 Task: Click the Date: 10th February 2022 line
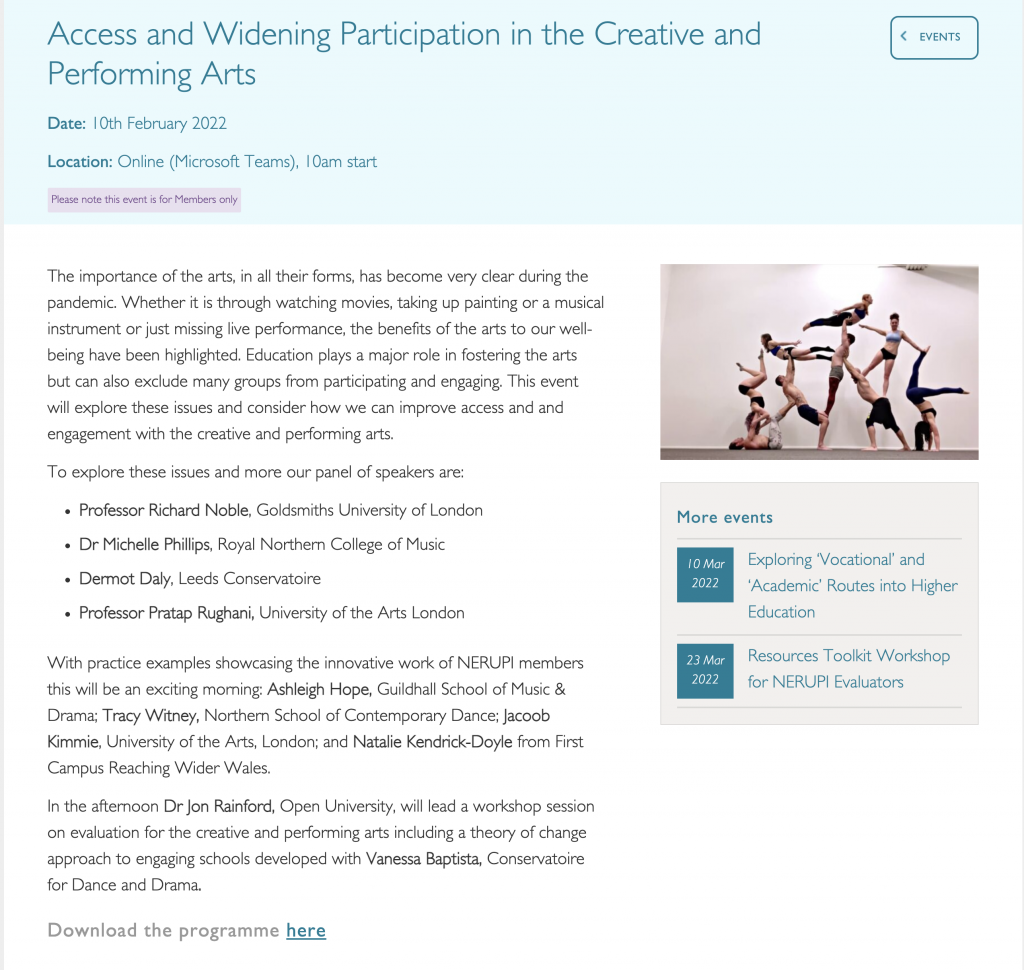pos(137,123)
